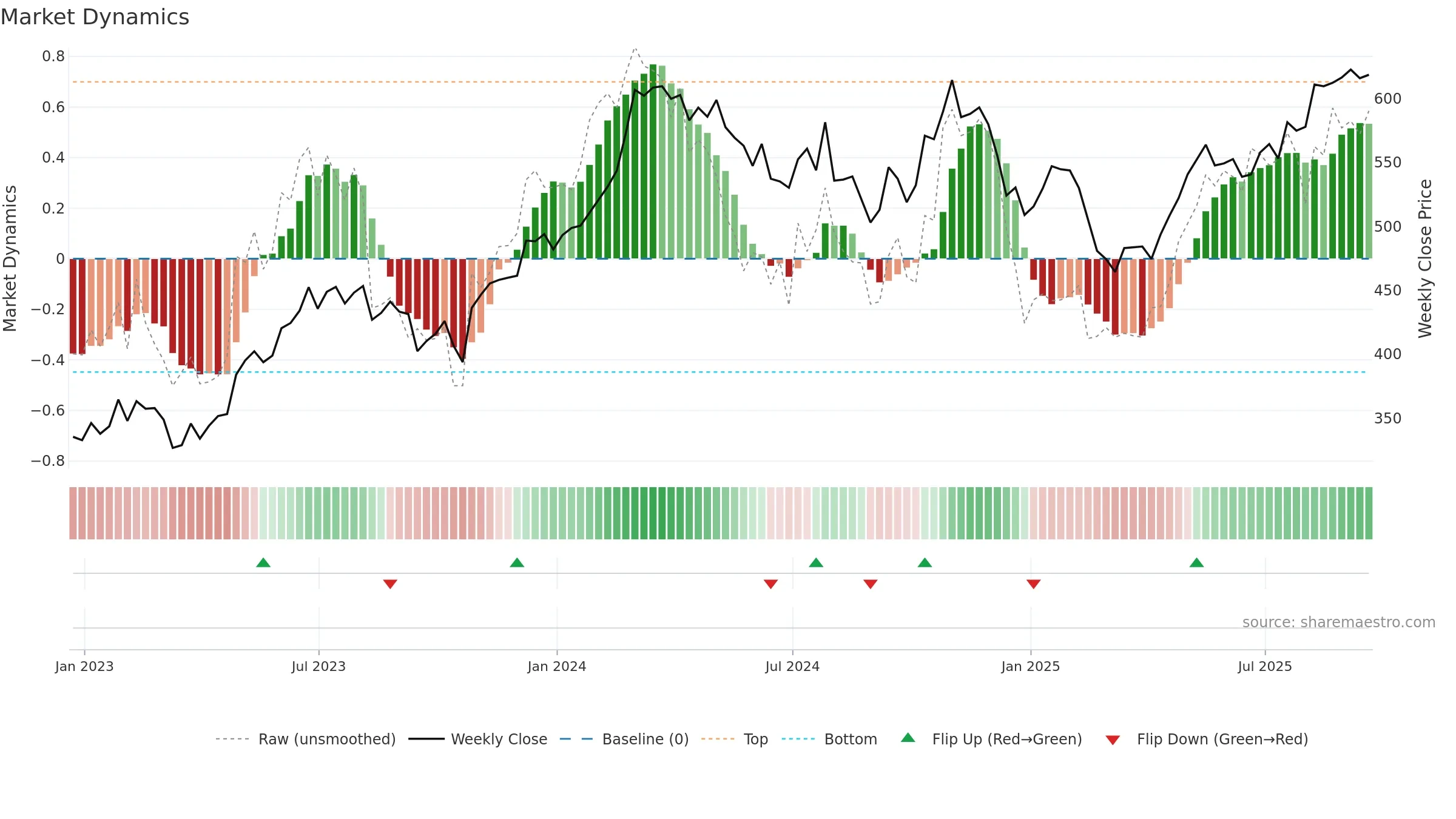Click the 0.4 tick on left axis
Viewport: 1456px width, 819px height.
(53, 158)
